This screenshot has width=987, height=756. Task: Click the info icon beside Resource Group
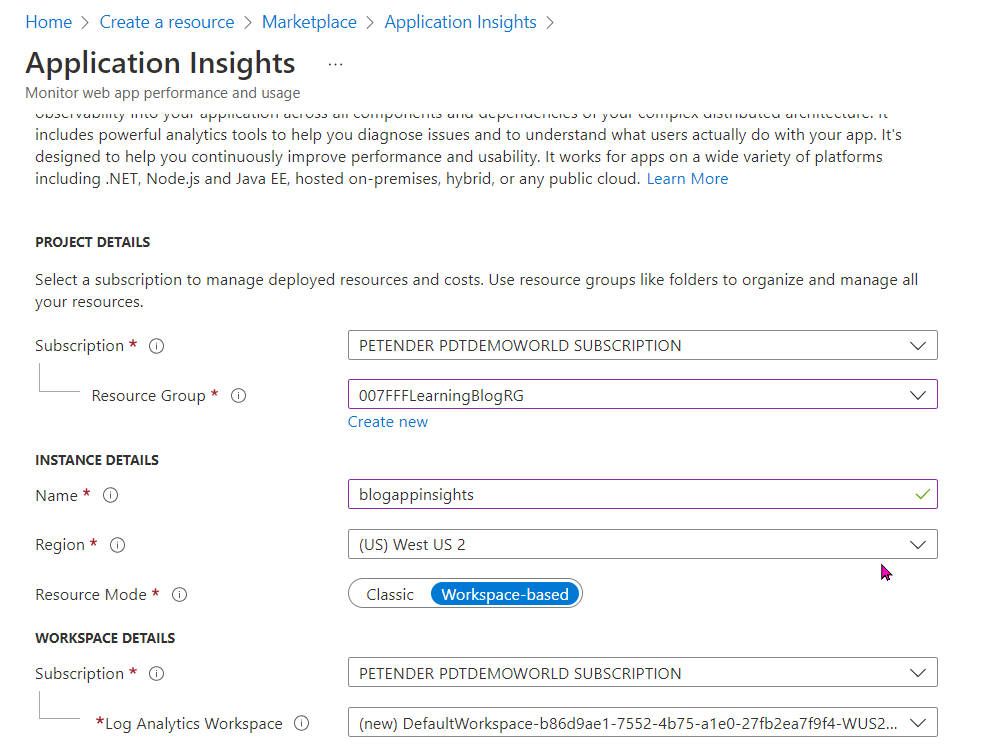238,395
